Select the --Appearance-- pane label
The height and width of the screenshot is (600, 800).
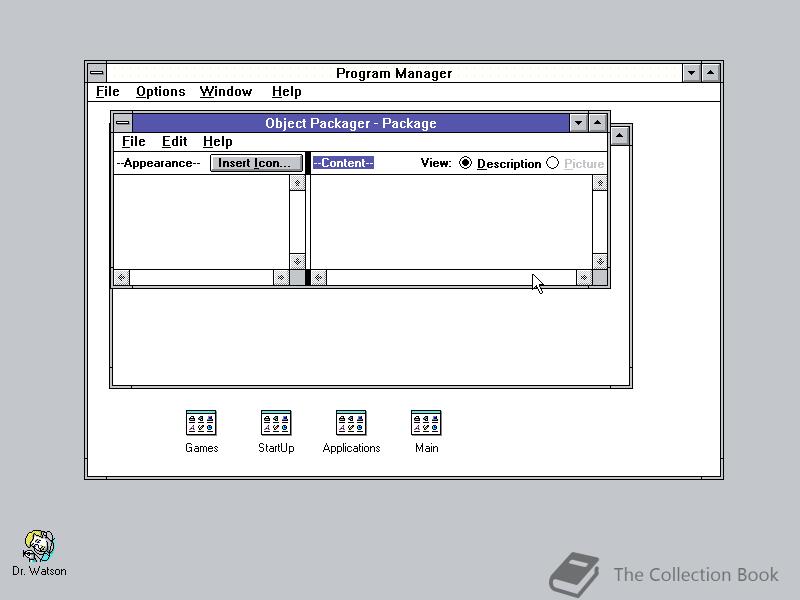pyautogui.click(x=158, y=163)
